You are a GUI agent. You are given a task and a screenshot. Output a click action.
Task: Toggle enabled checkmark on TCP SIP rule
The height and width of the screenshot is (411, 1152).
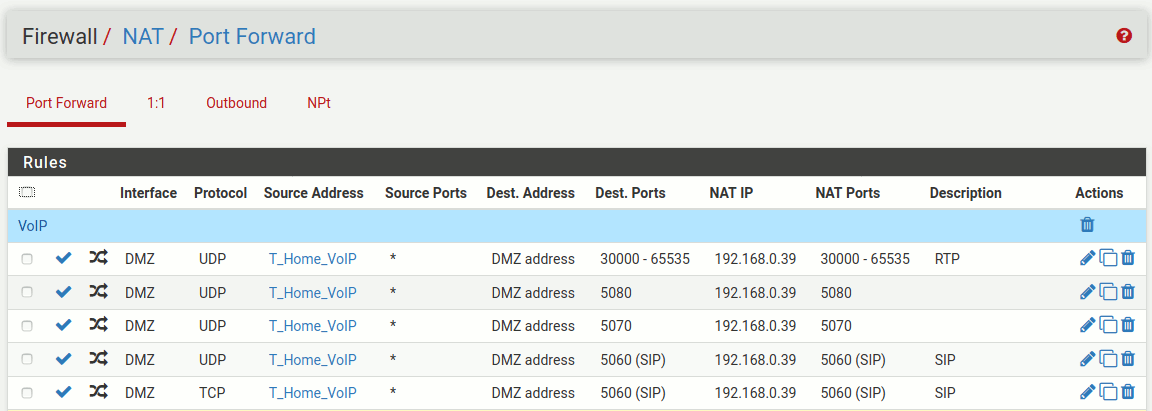(x=64, y=392)
